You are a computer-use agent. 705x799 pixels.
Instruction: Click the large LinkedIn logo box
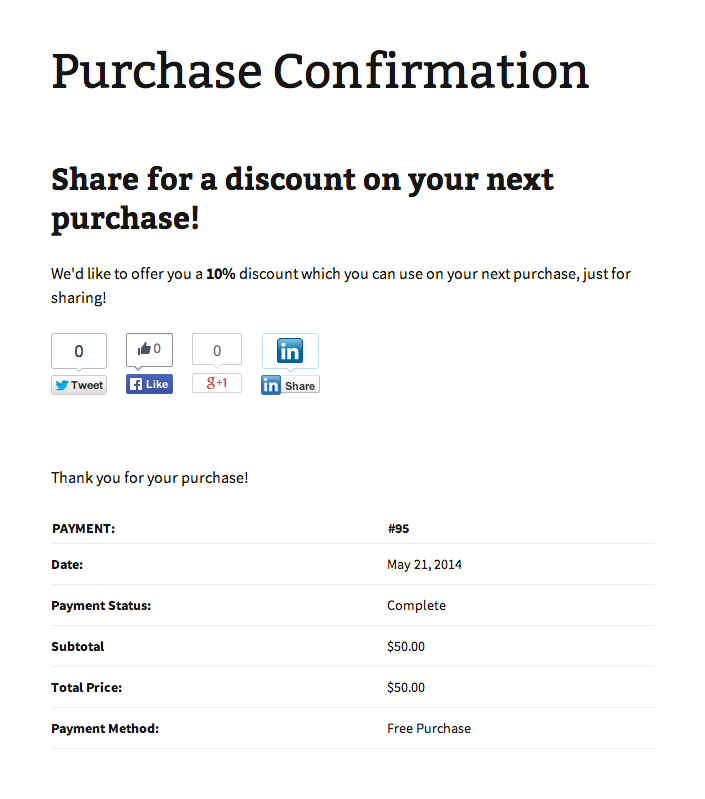click(290, 351)
